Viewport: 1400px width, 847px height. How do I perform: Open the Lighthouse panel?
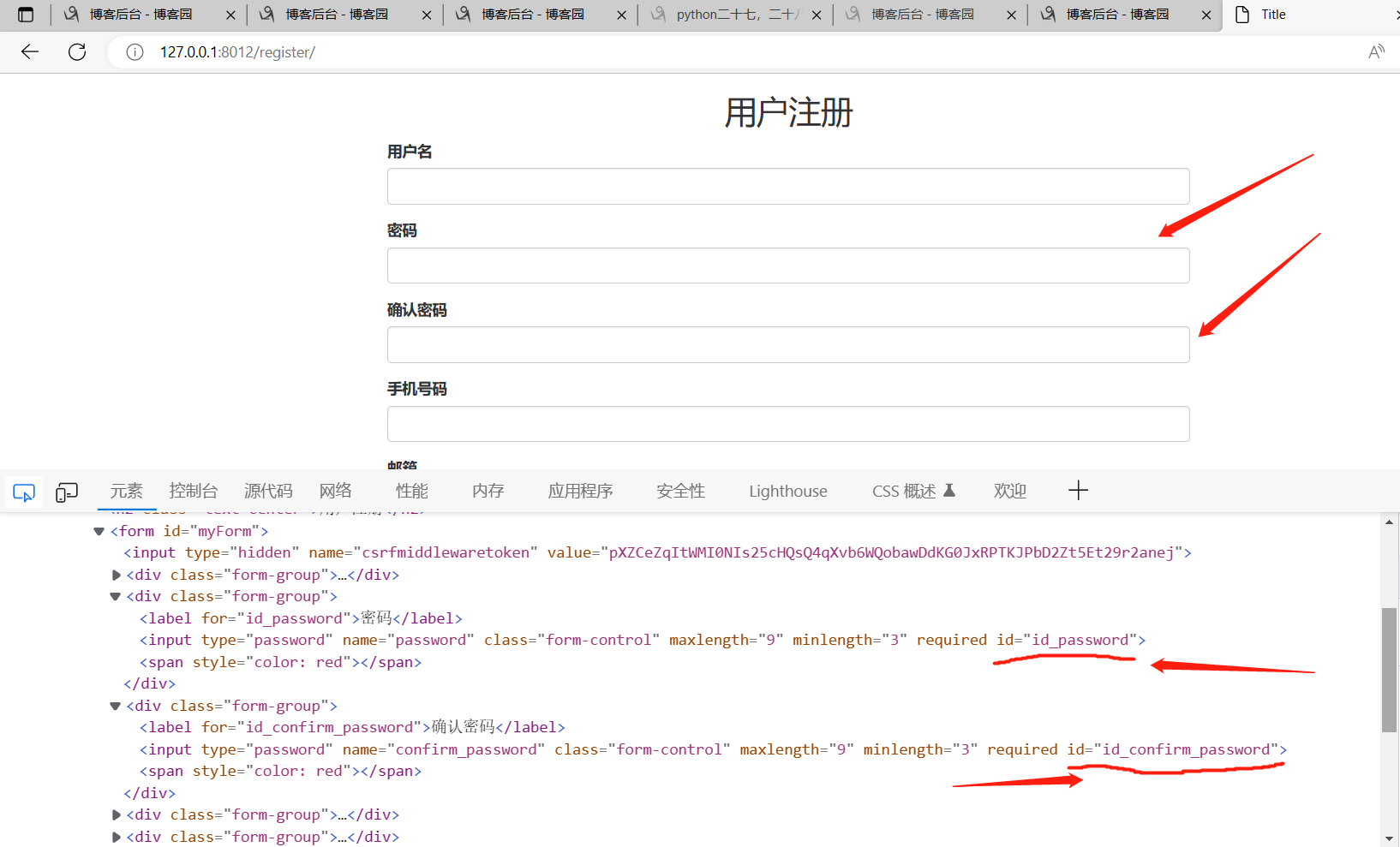pyautogui.click(x=788, y=491)
